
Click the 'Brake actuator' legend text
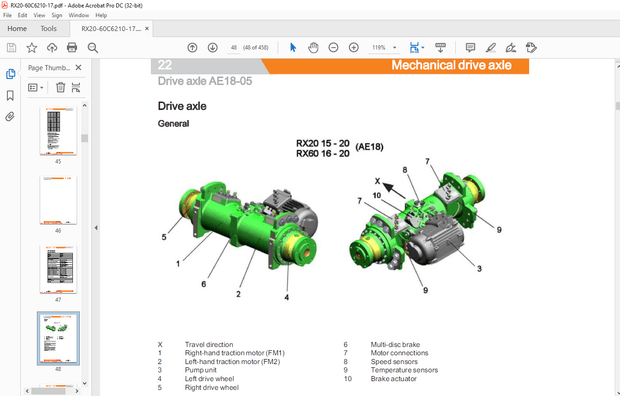point(393,379)
